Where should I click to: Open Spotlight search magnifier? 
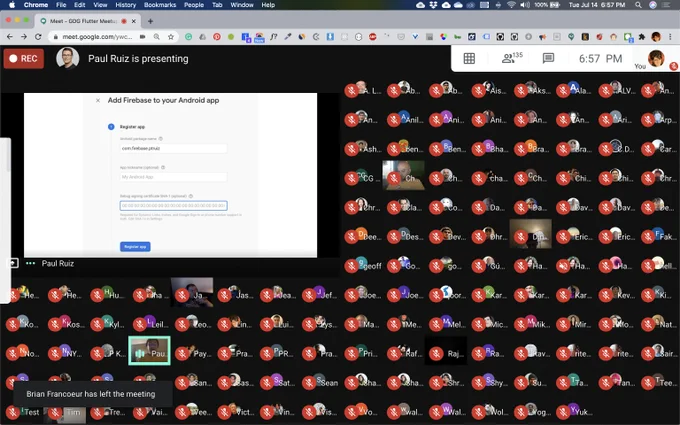coord(638,5)
